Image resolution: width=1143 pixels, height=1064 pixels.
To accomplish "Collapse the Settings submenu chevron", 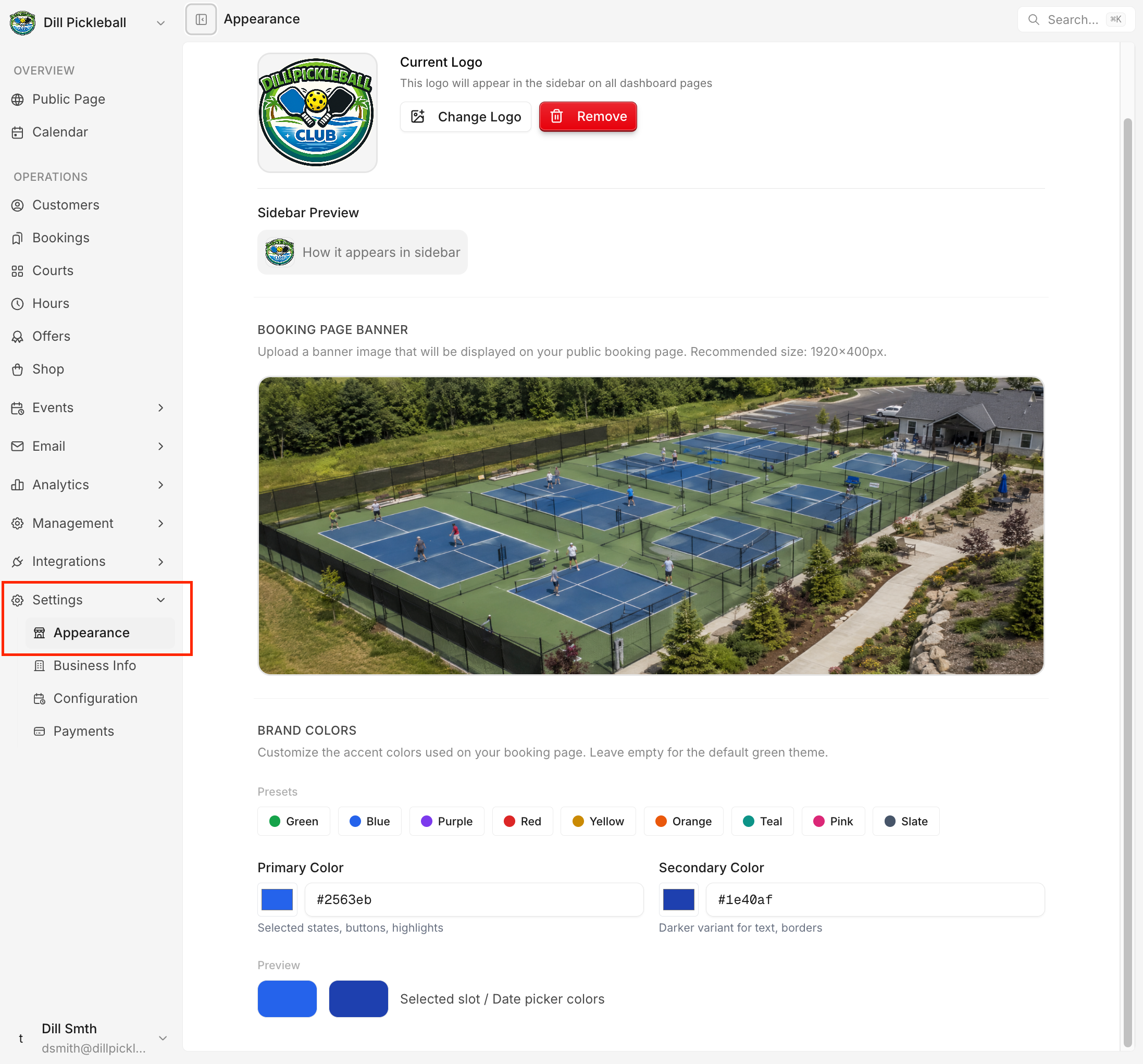I will (x=161, y=600).
